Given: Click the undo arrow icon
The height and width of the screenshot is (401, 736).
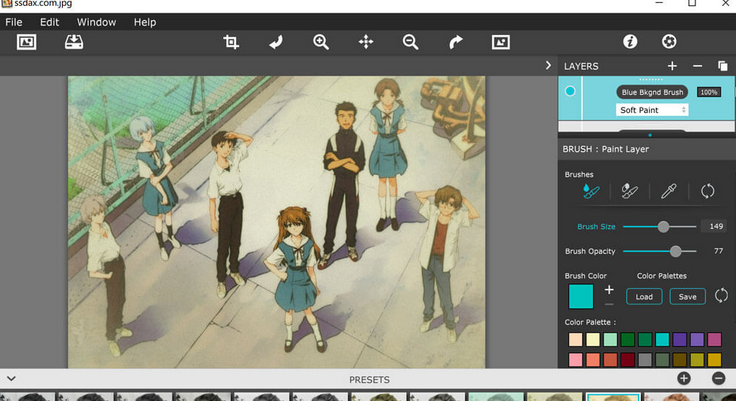Looking at the screenshot, I should 276,42.
